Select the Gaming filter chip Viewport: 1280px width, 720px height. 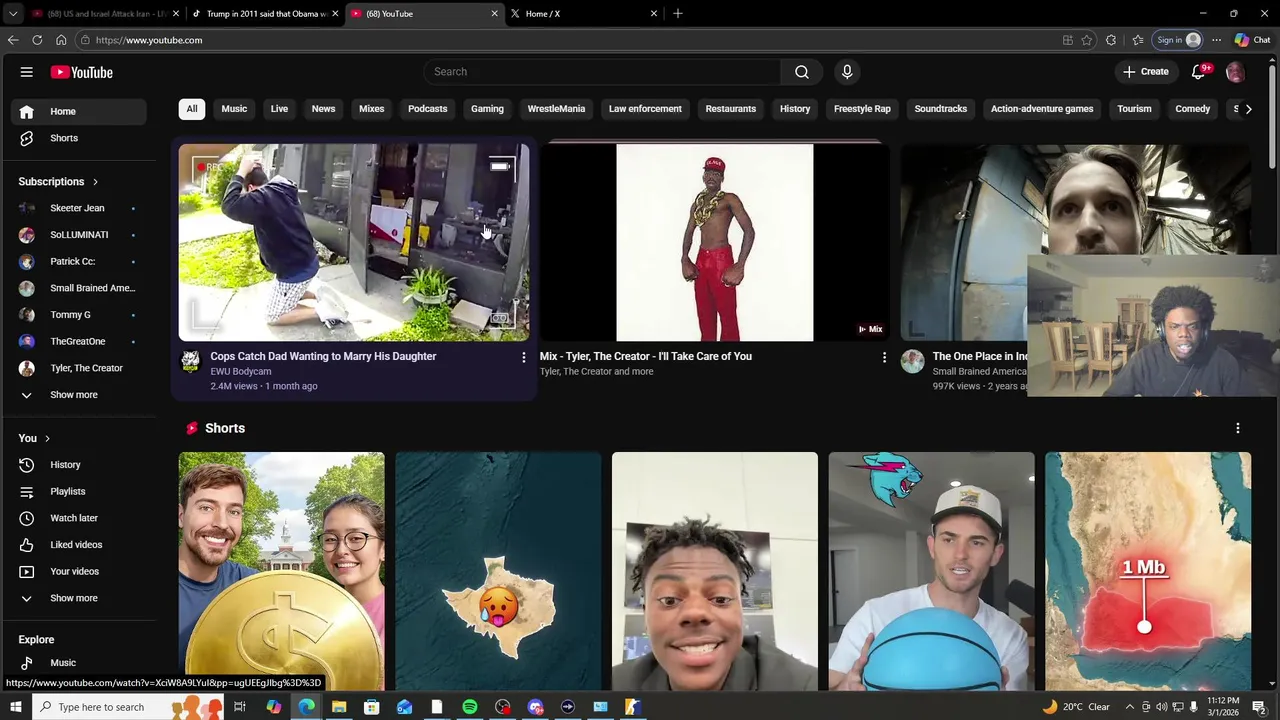[487, 109]
